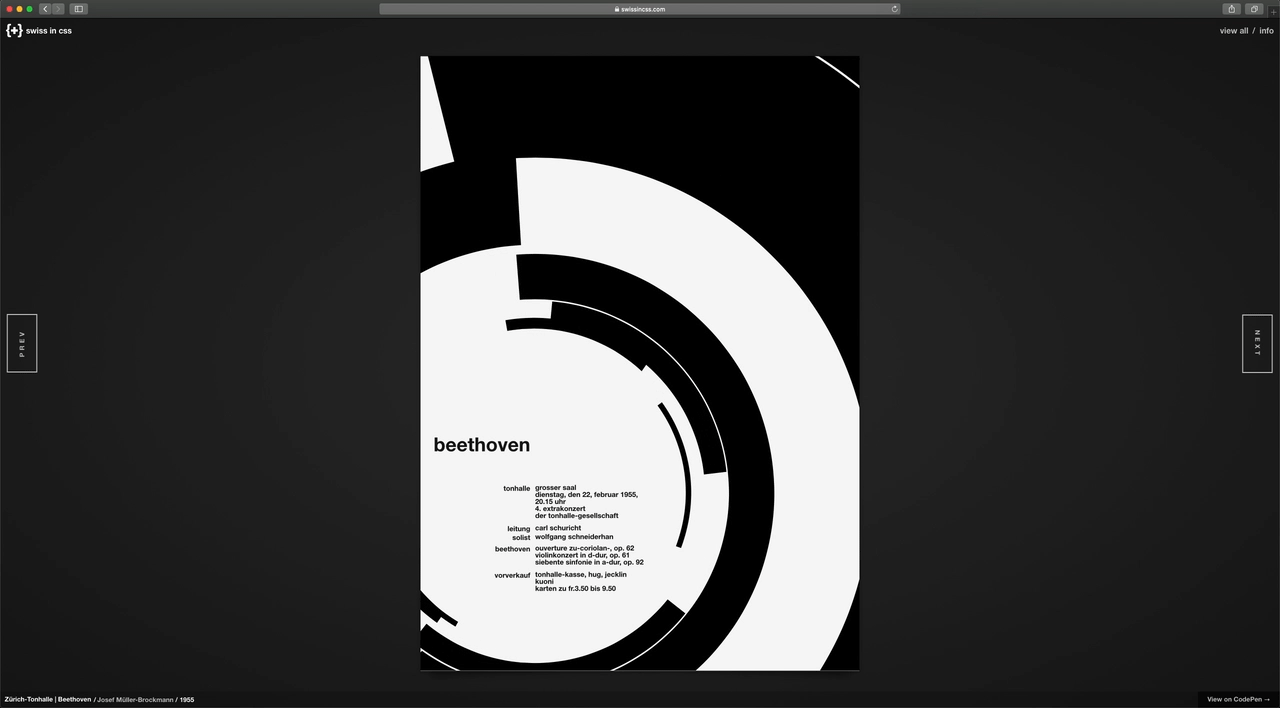Show the Safari tab overview
Image resolution: width=1280 pixels, height=708 pixels.
(x=1254, y=9)
